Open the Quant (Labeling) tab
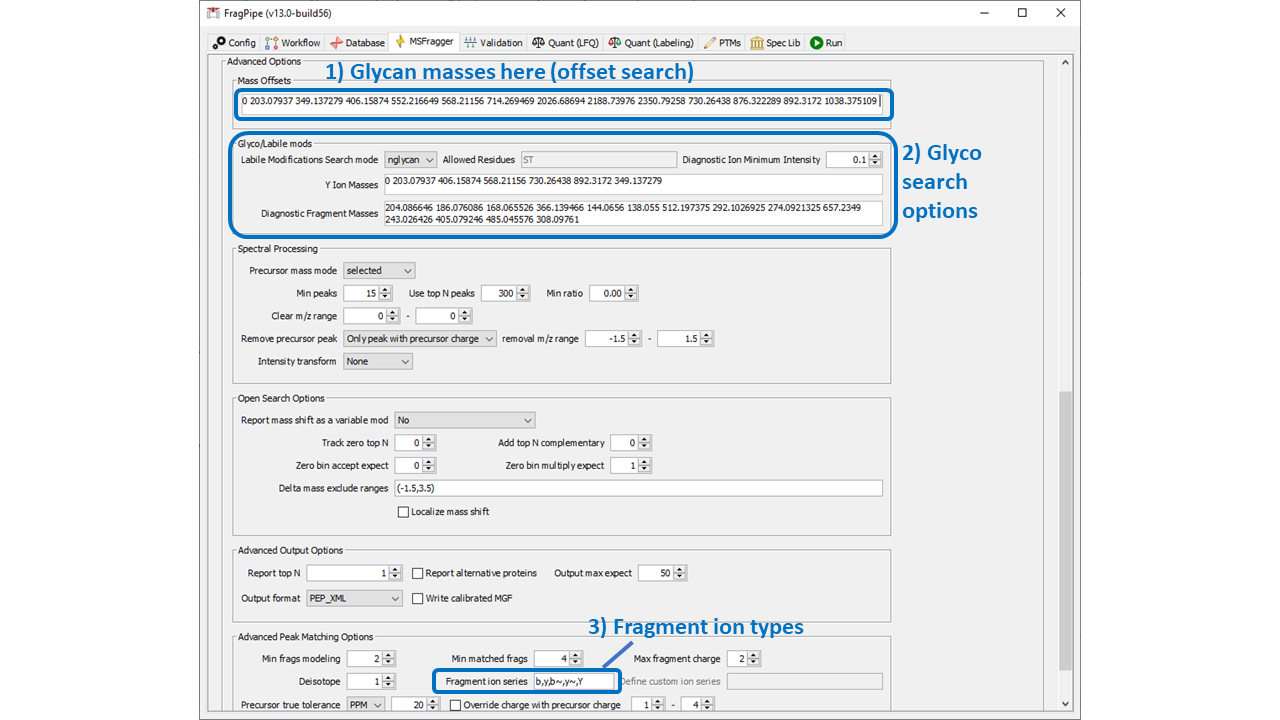The image size is (1280, 720). pyautogui.click(x=650, y=43)
